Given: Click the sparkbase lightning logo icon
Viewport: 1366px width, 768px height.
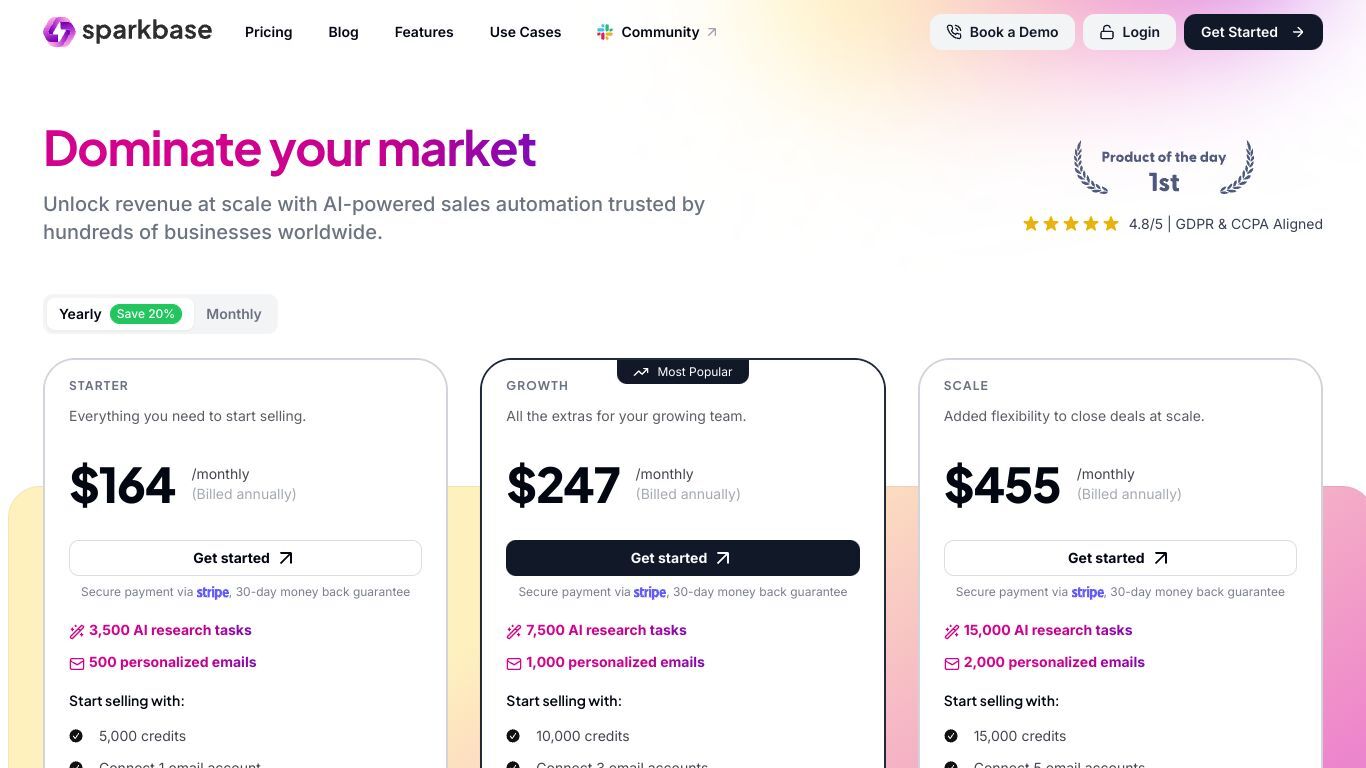Looking at the screenshot, I should click(59, 32).
